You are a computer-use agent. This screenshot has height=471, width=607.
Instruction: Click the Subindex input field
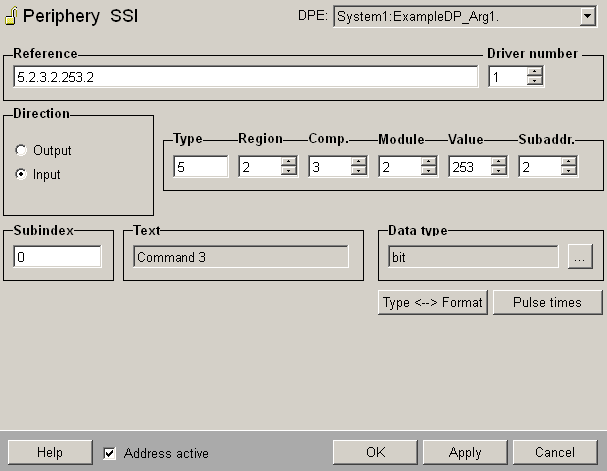(x=57, y=257)
